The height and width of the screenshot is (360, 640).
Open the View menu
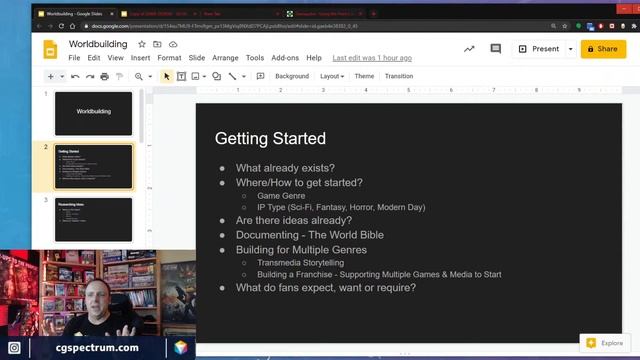116,58
